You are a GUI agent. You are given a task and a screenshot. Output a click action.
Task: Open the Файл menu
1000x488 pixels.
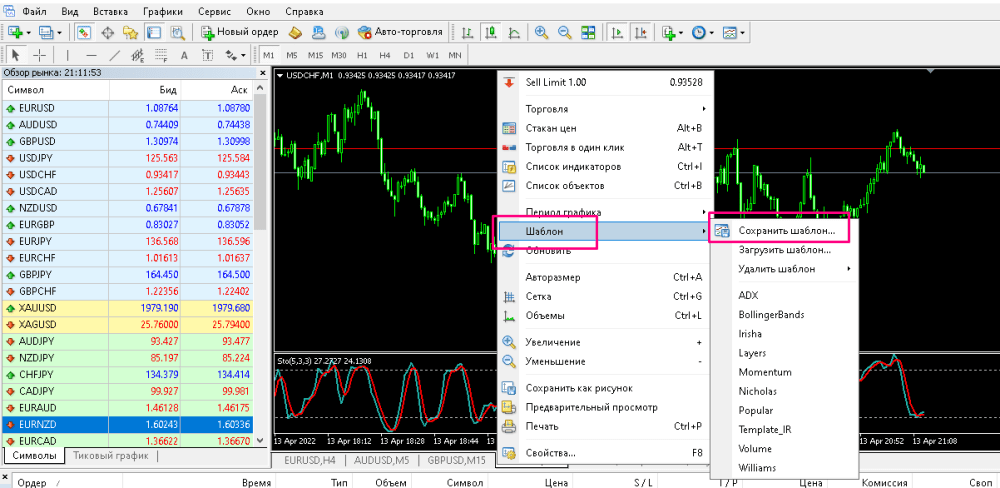[x=33, y=11]
